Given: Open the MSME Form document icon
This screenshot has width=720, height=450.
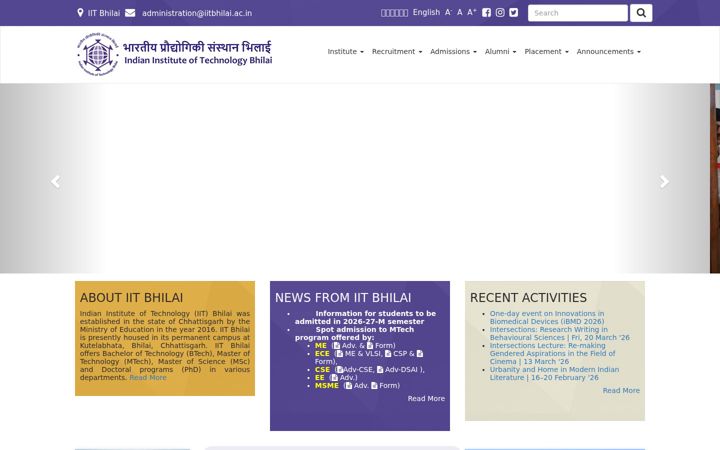Looking at the screenshot, I should coord(374,386).
